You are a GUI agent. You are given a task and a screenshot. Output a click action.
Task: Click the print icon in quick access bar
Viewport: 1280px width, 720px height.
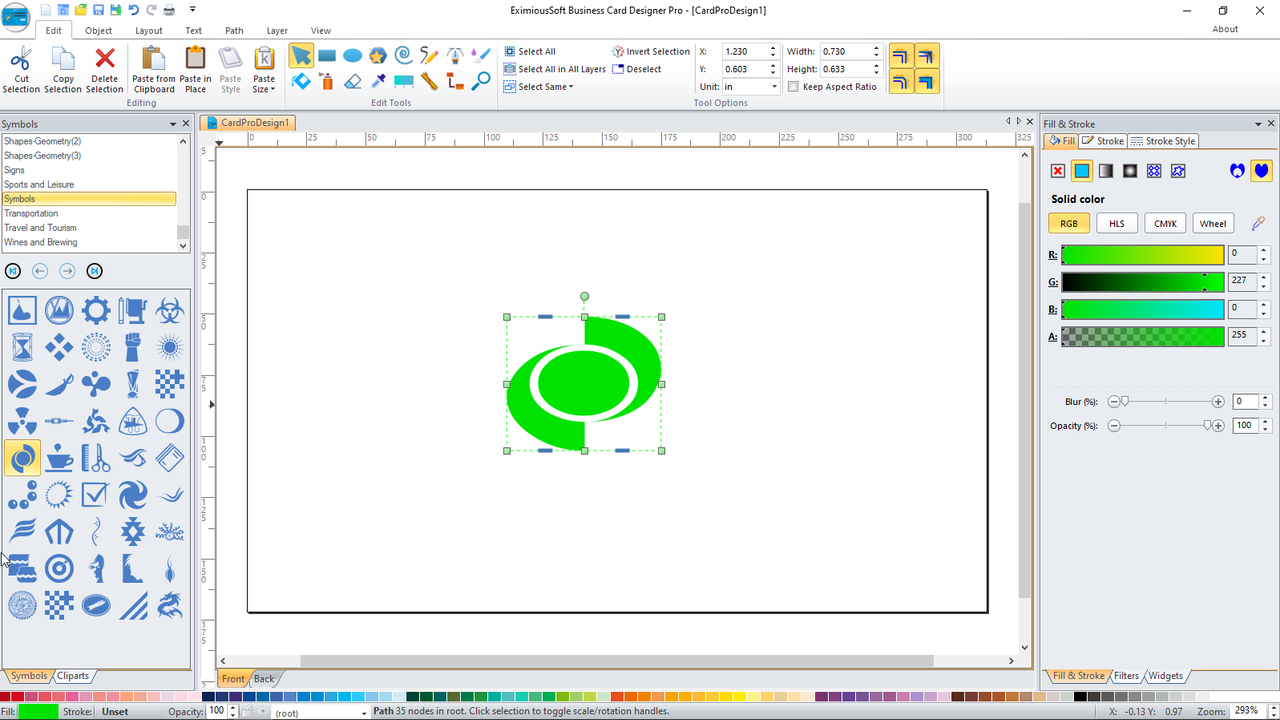pyautogui.click(x=169, y=10)
